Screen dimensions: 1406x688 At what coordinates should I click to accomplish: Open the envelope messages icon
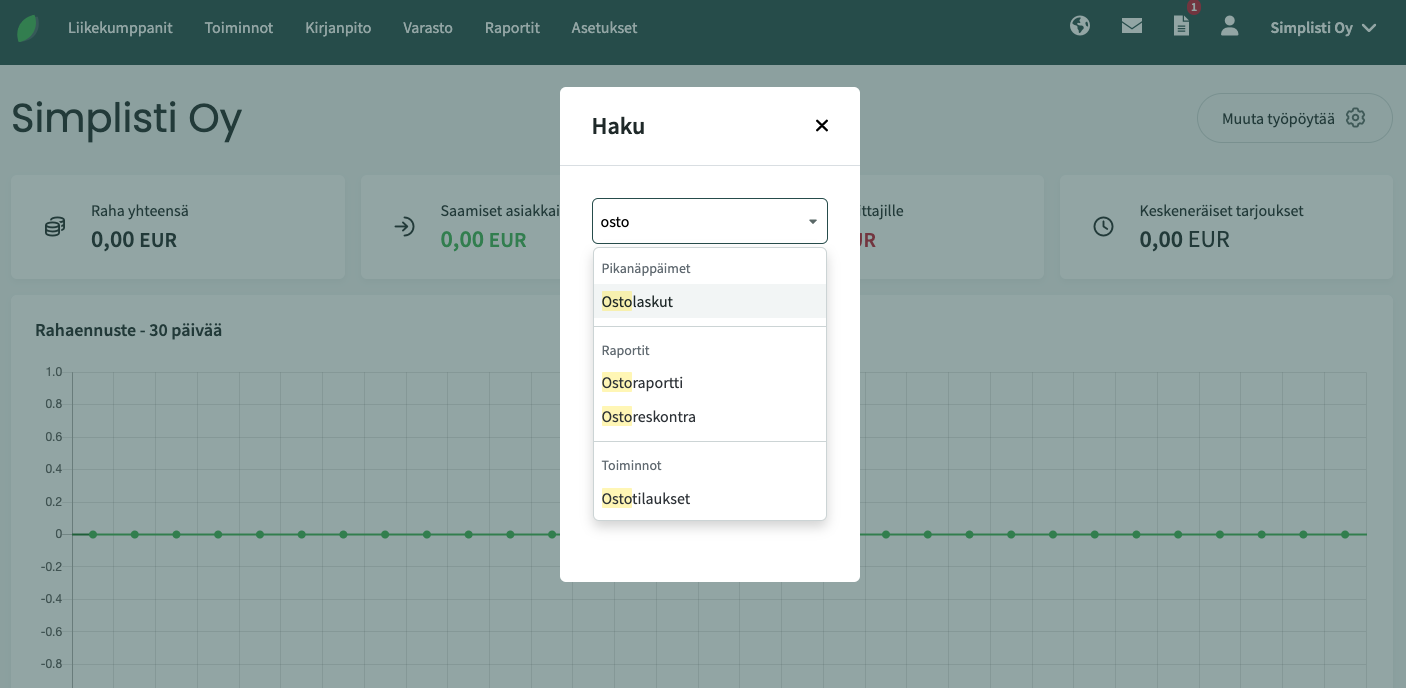[x=1132, y=26]
